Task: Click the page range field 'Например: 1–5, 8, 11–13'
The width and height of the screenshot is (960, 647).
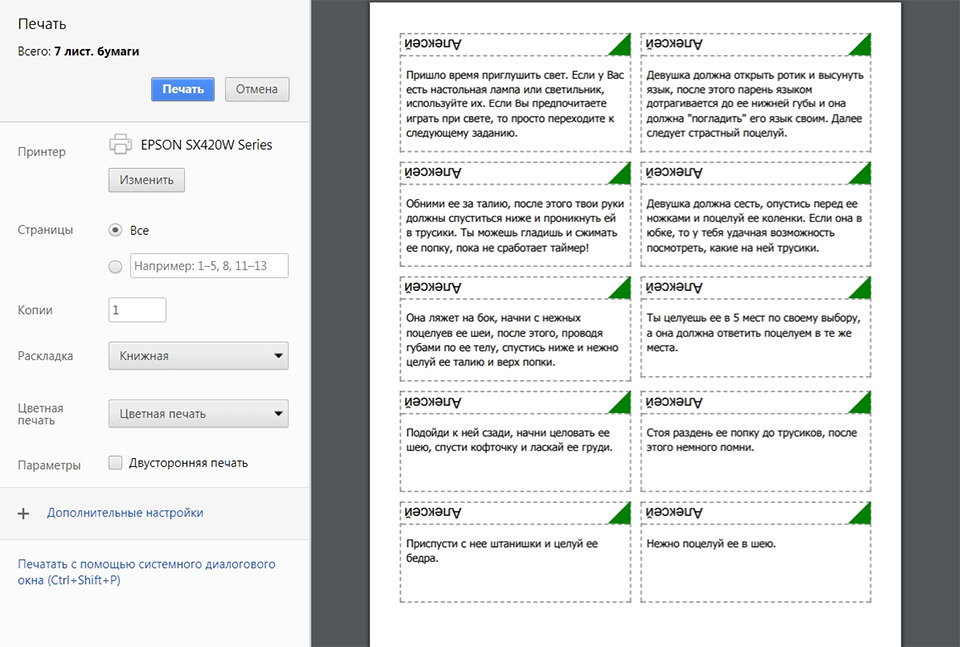Action: [x=210, y=266]
